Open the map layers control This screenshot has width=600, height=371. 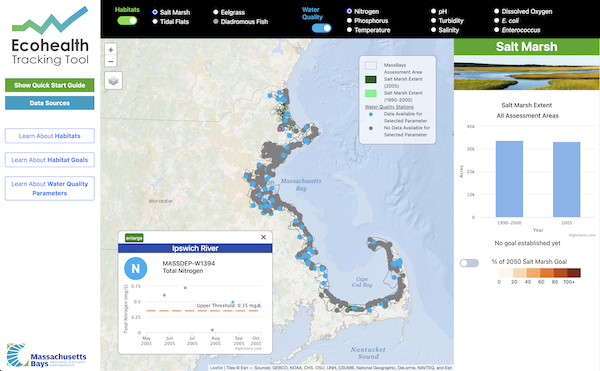[113, 81]
